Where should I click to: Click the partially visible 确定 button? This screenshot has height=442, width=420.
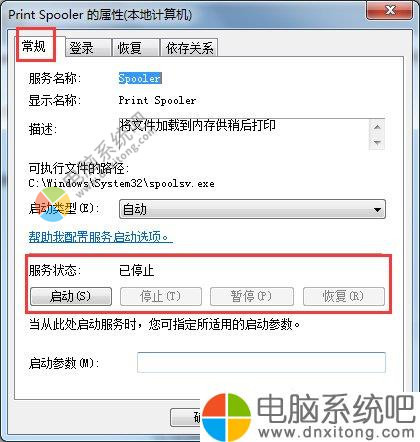pyautogui.click(x=186, y=417)
